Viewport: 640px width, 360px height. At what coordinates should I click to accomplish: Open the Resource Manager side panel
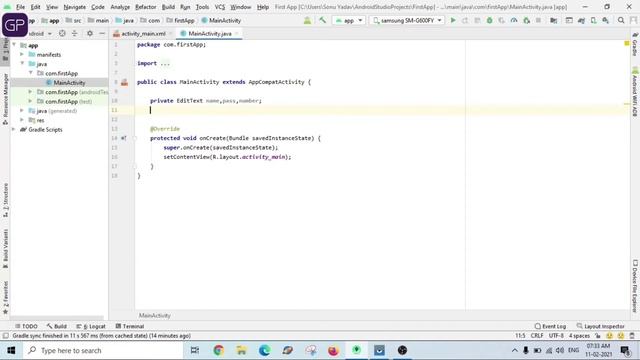click(5, 99)
